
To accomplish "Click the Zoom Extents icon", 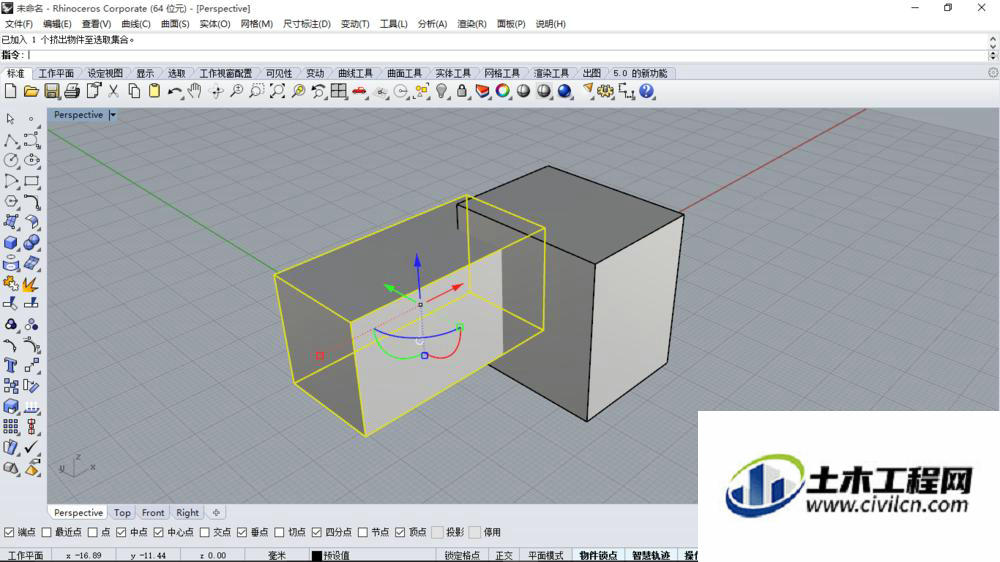I will (277, 91).
